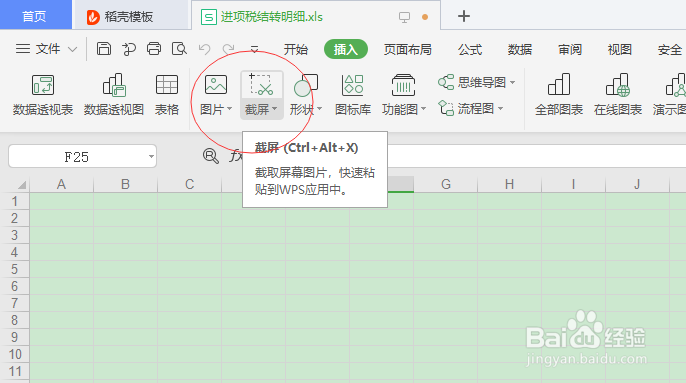The width and height of the screenshot is (686, 383).
Task: Click the Redo arrow icon
Action: [228, 49]
